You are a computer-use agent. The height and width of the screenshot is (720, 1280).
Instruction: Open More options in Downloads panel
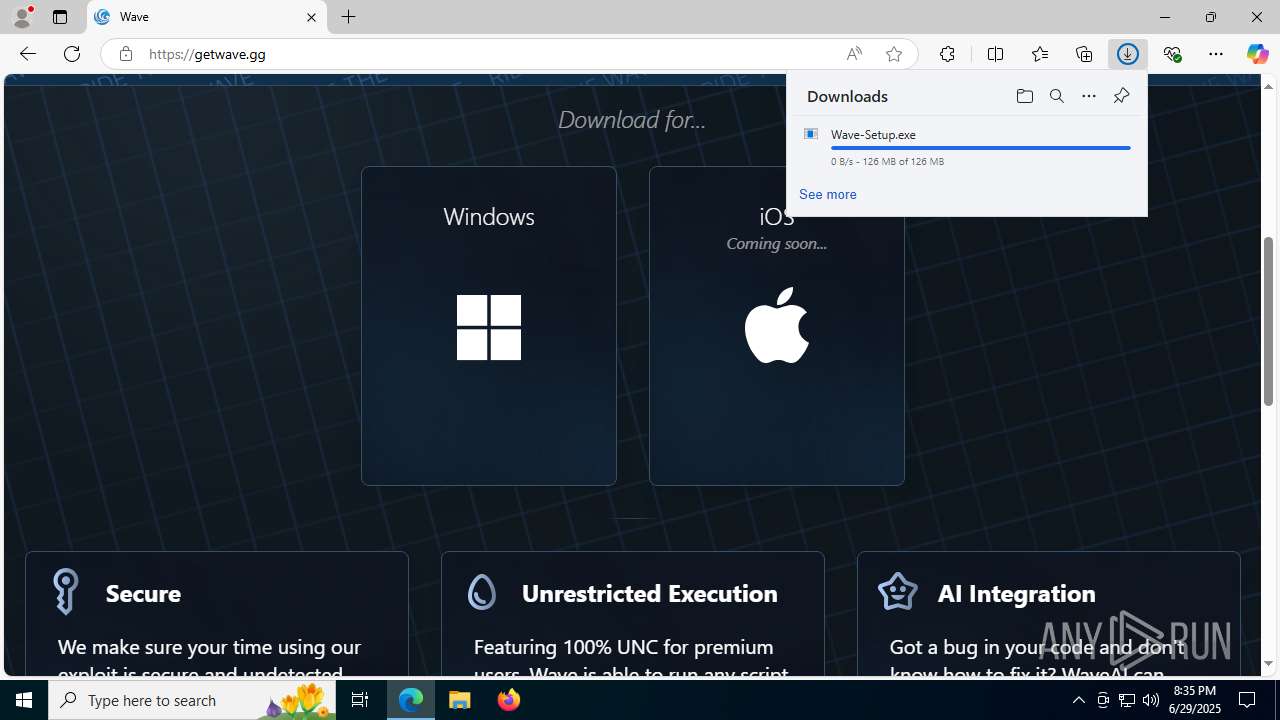click(1089, 96)
